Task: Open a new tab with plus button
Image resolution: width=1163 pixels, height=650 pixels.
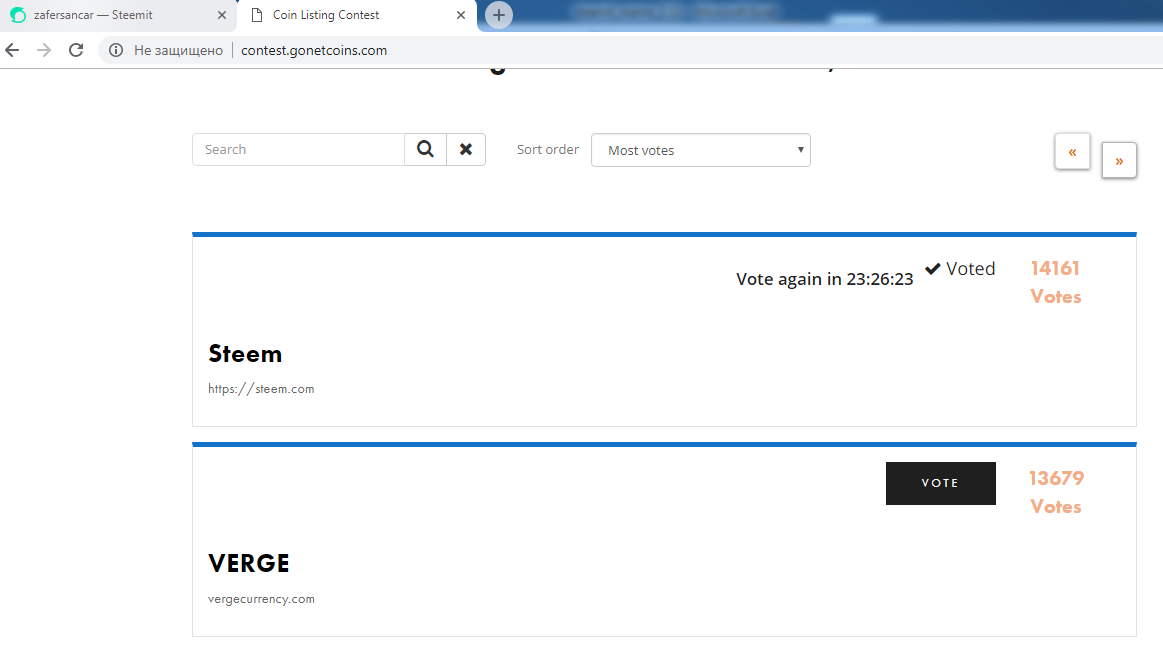Action: click(x=498, y=15)
